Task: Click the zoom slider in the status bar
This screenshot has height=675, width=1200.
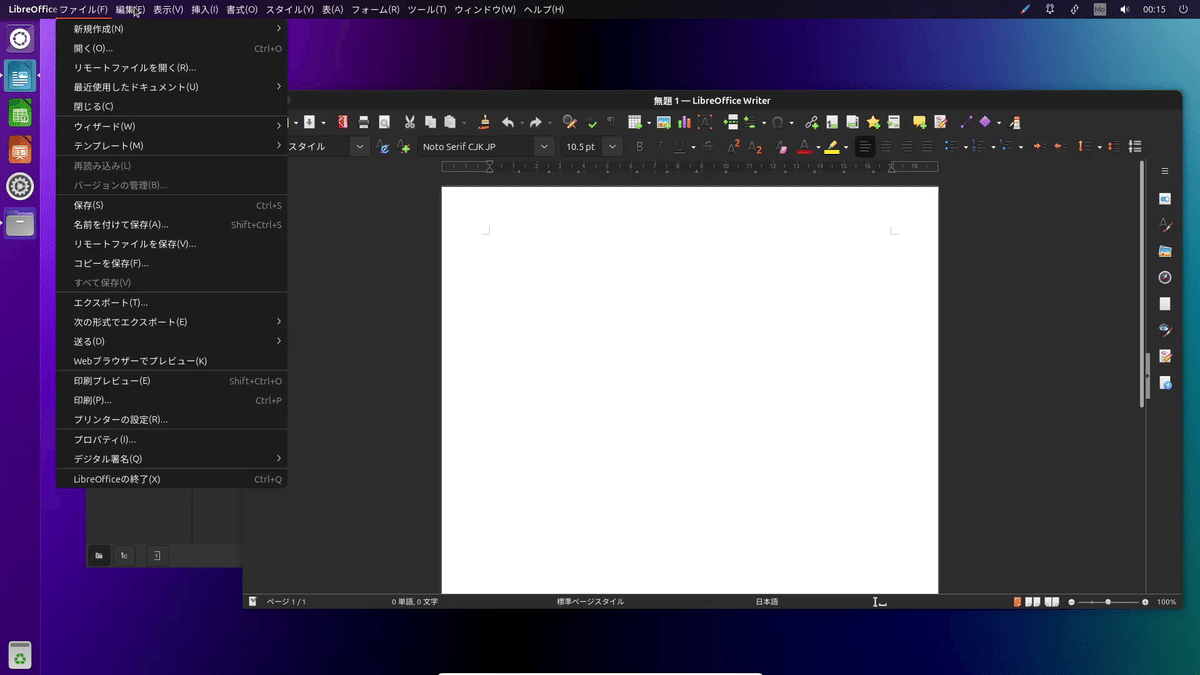Action: (1108, 602)
